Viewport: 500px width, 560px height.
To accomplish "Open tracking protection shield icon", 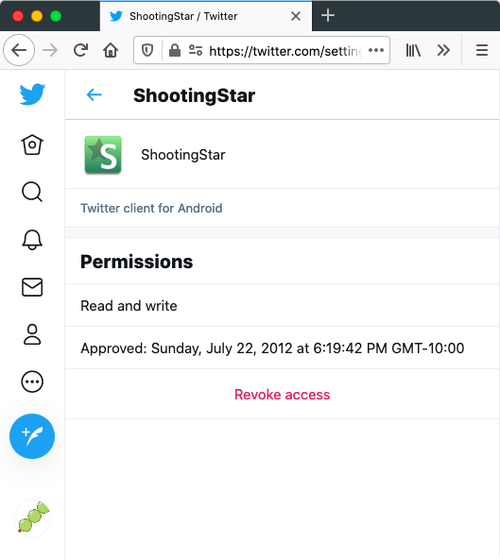I will click(x=148, y=50).
